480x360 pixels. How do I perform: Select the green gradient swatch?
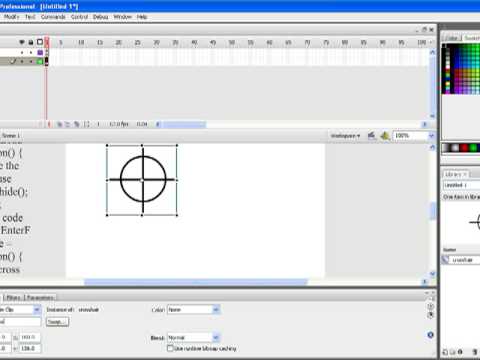pyautogui.click(x=473, y=148)
